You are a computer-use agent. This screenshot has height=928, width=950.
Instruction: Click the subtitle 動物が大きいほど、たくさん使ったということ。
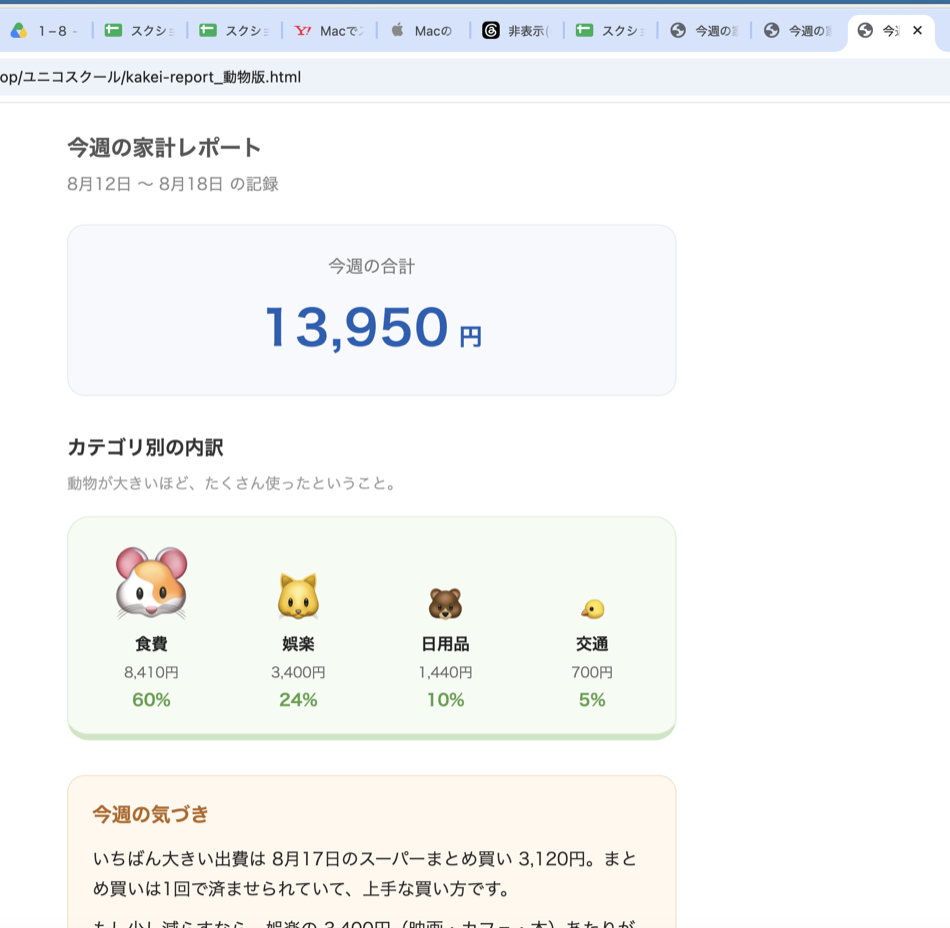pyautogui.click(x=233, y=483)
